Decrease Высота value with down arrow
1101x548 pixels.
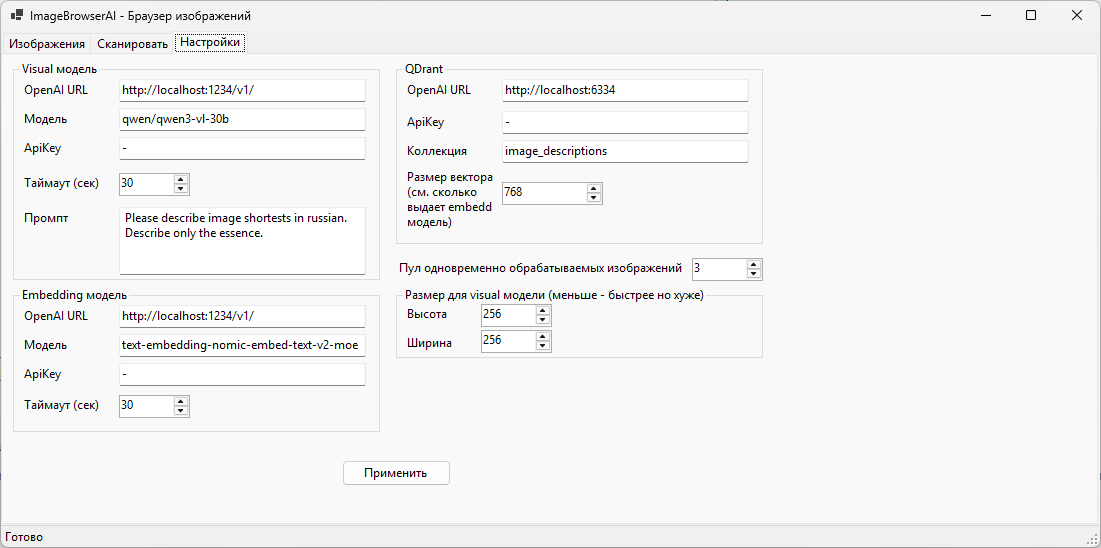click(x=543, y=320)
